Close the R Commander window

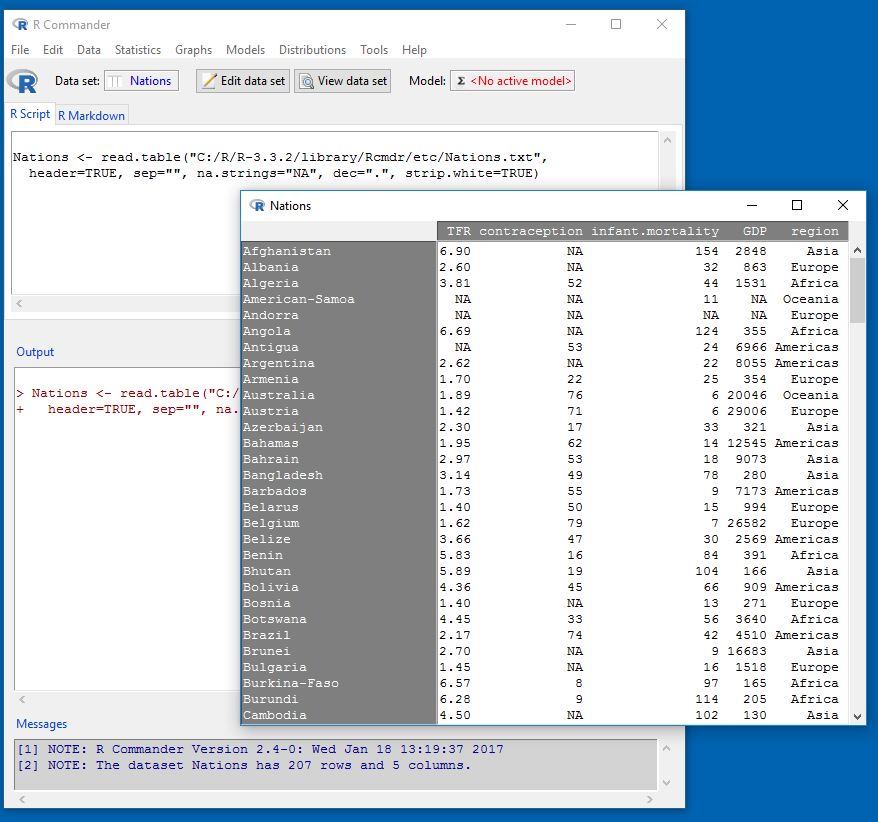pyautogui.click(x=662, y=24)
